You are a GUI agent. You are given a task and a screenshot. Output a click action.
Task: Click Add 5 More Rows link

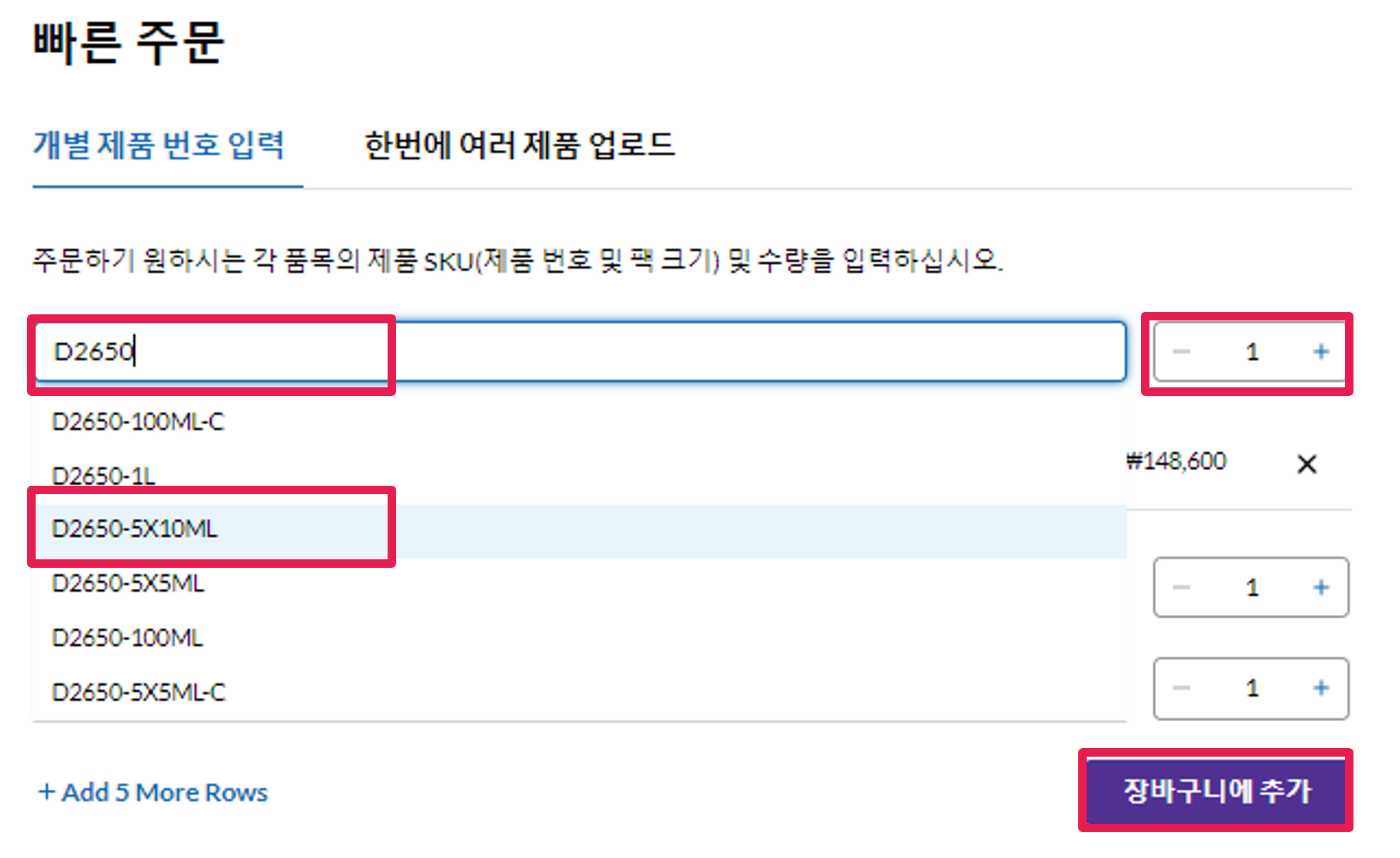pyautogui.click(x=153, y=792)
